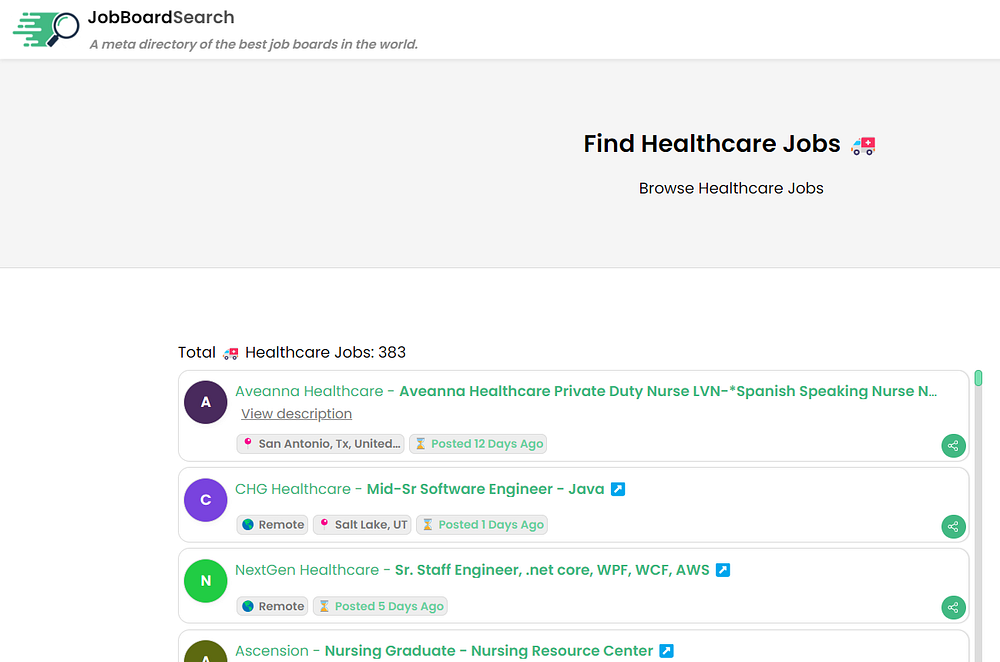Open Sr. Staff Engineer .net core job

[x=552, y=570]
